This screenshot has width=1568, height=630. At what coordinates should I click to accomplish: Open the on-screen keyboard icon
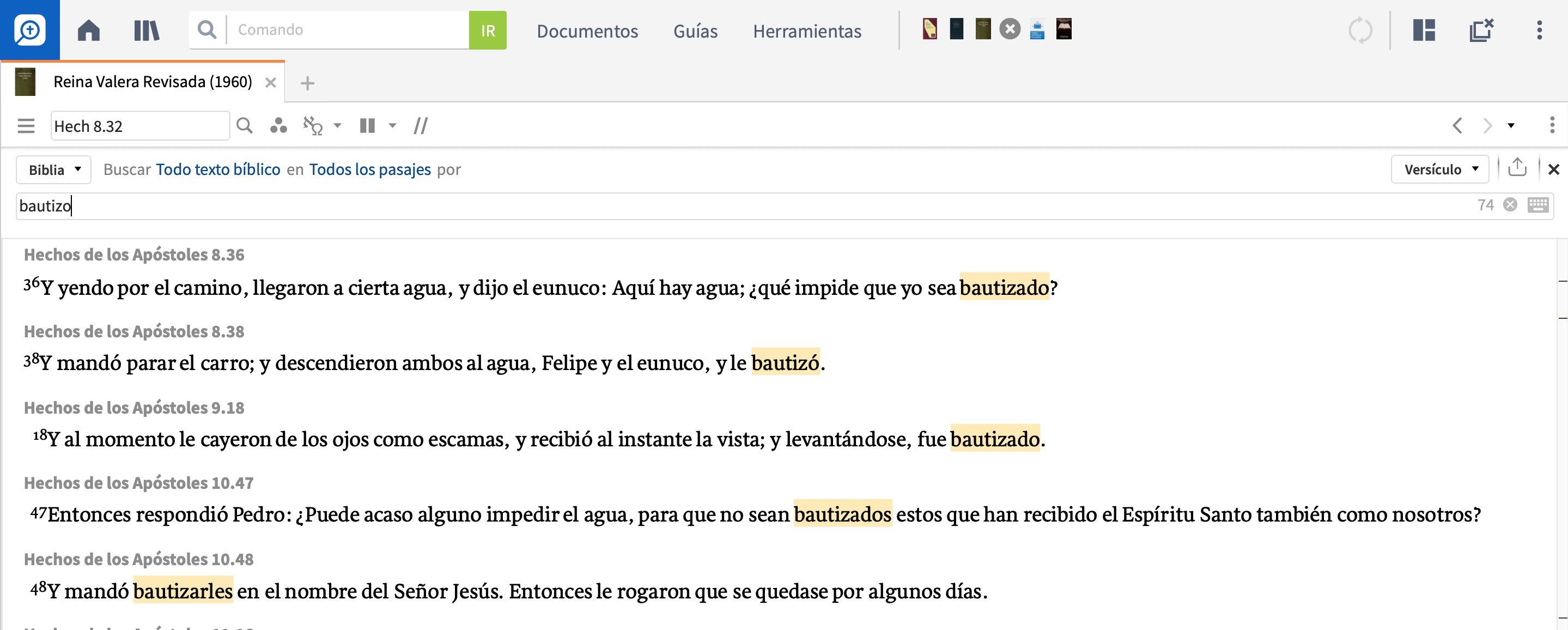1538,205
